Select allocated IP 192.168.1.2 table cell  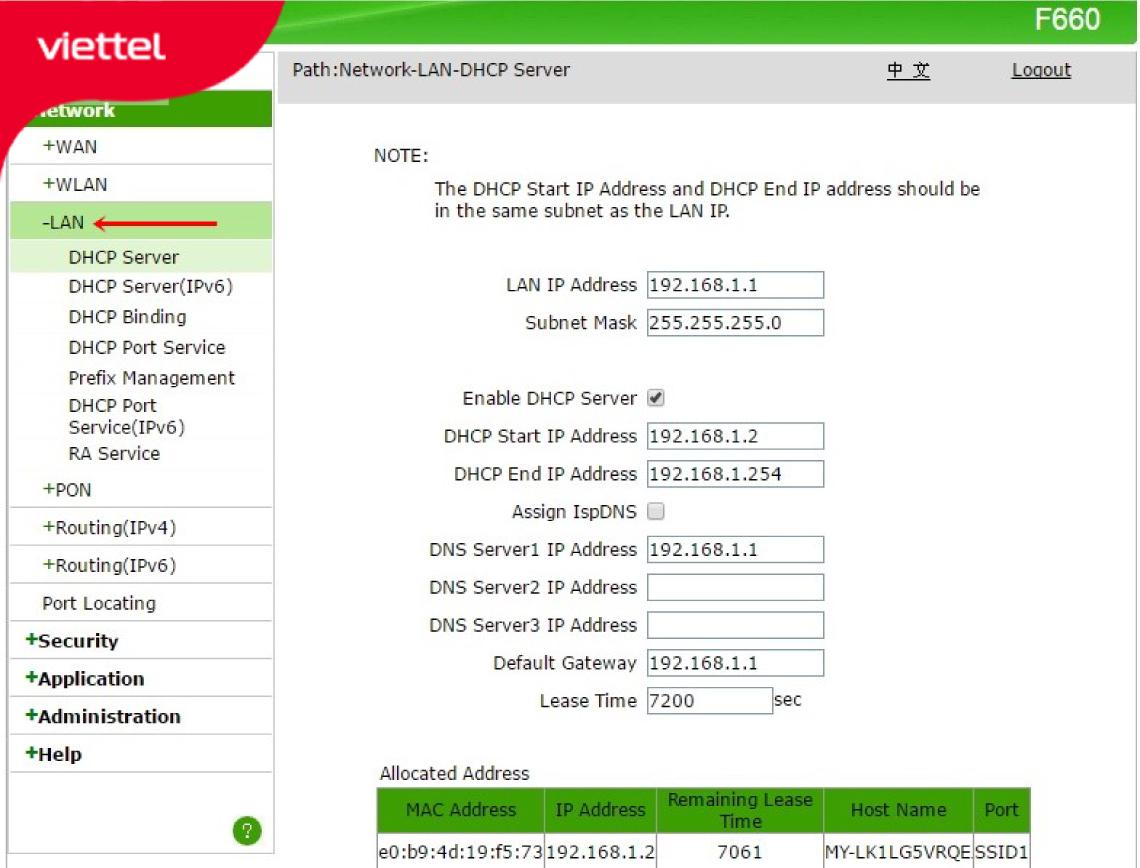(601, 851)
